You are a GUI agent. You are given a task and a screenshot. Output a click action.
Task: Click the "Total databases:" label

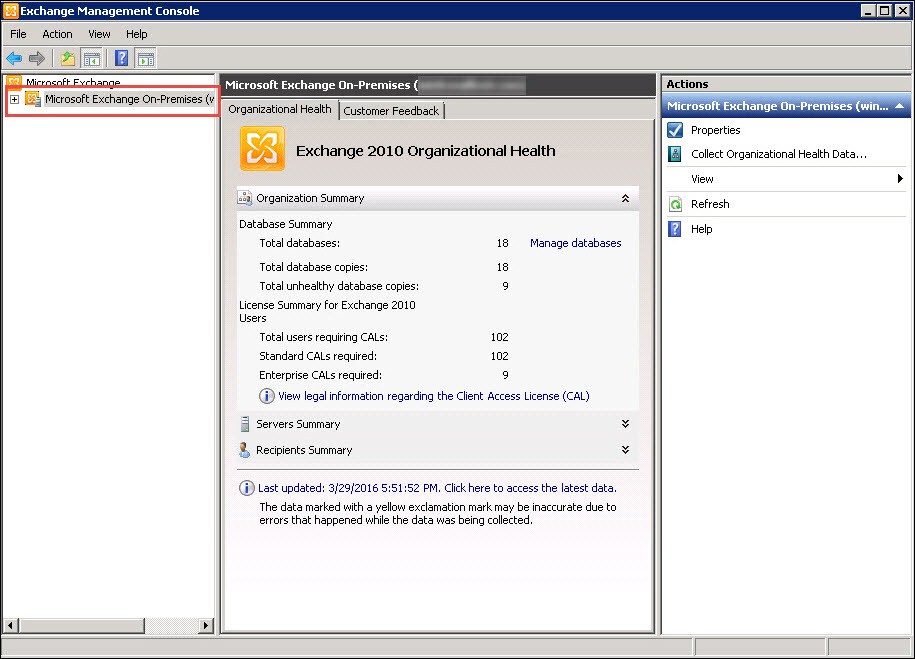(299, 243)
